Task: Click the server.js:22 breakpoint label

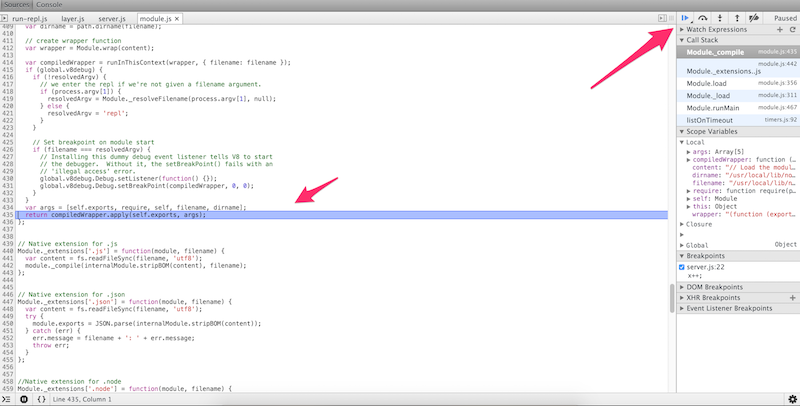Action: (705, 267)
